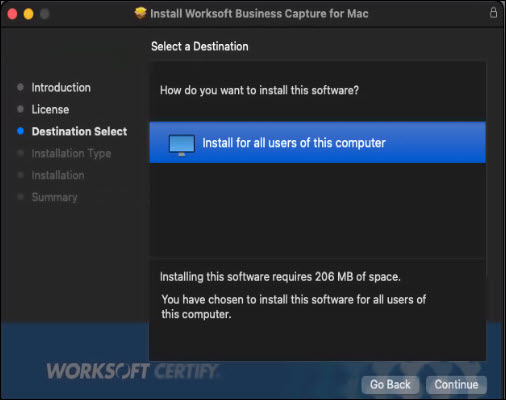Viewport: 506px width, 400px height.
Task: Click the Select a Destination heading
Action: click(x=200, y=46)
